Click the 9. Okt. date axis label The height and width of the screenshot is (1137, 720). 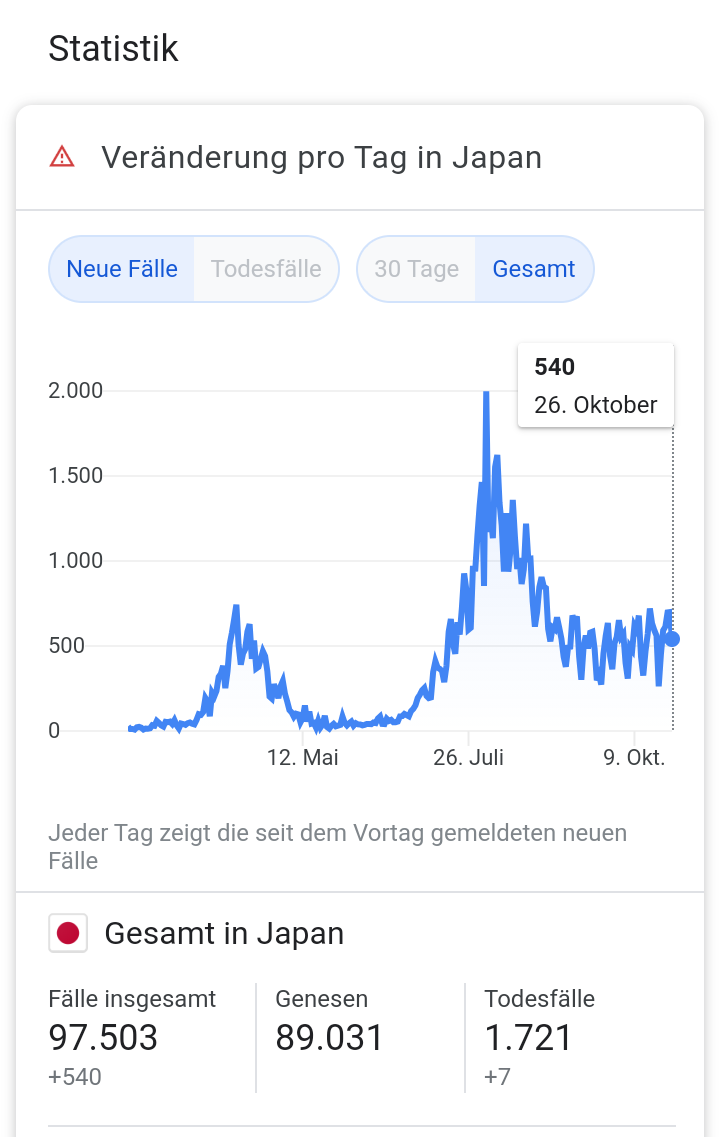634,758
